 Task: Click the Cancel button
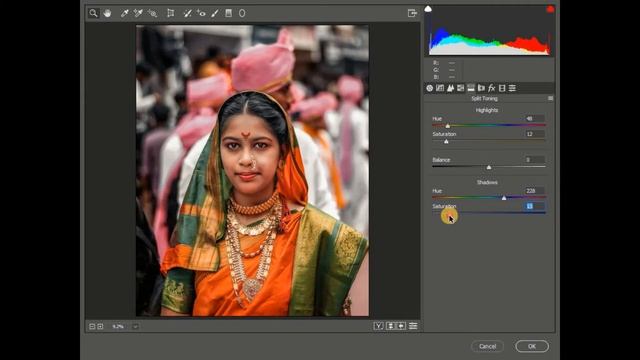click(487, 346)
